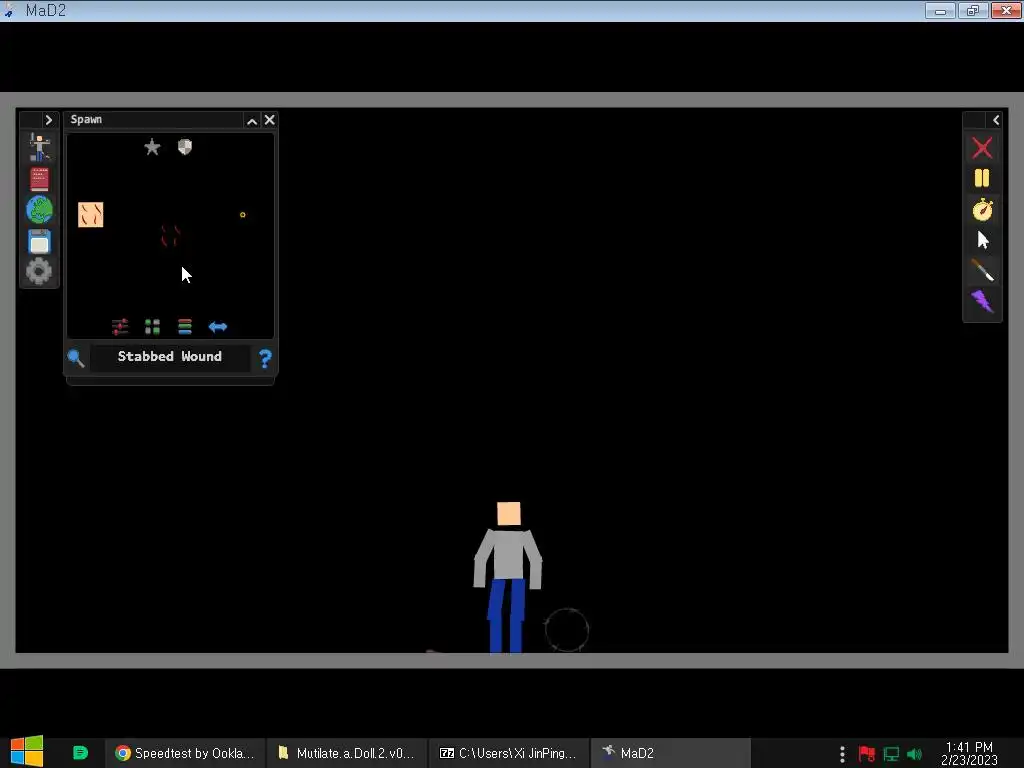Viewport: 1024px width, 768px height.
Task: Open the red book icon in left sidebar
Action: pyautogui.click(x=39, y=179)
